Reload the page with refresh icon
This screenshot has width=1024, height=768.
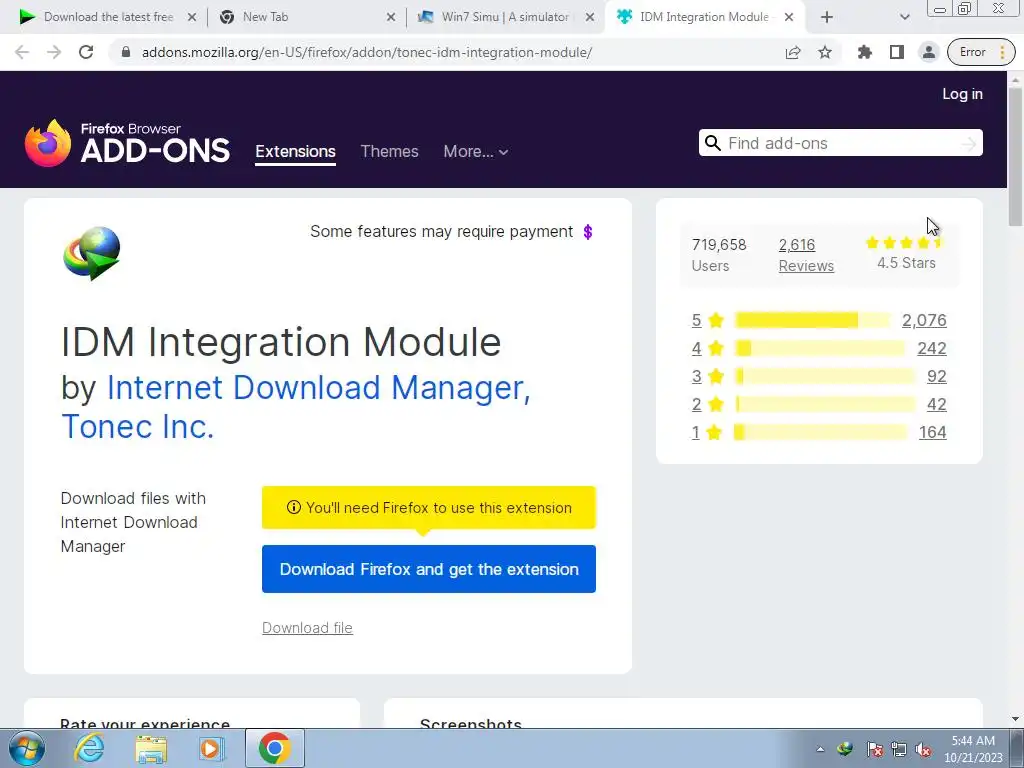(86, 52)
